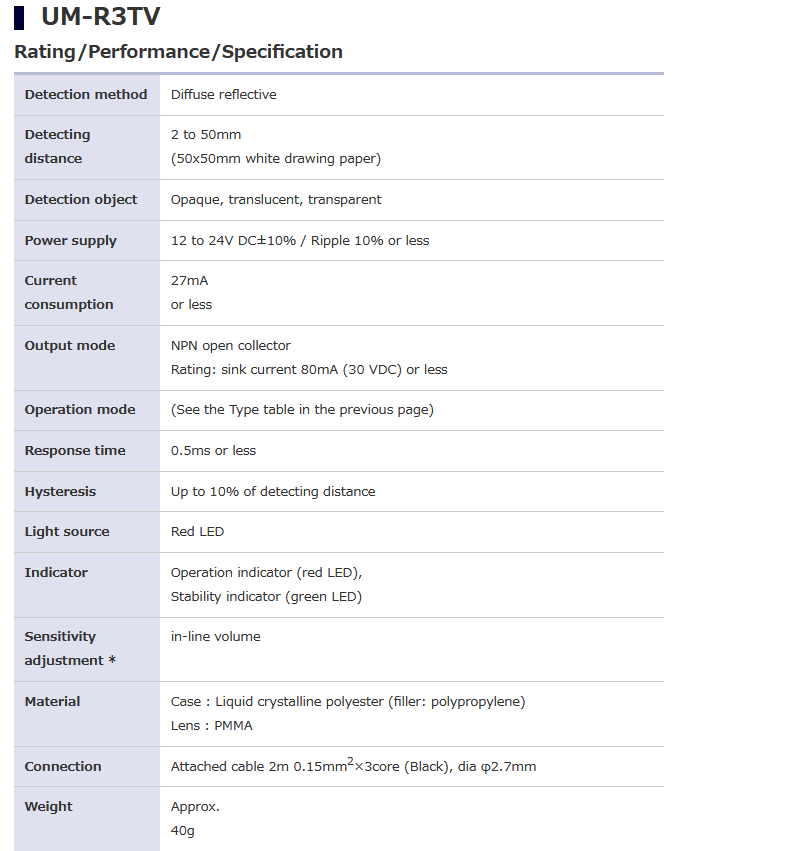Click the Stability indicator green LED text
Viewport: 798px width, 851px height.
click(266, 597)
